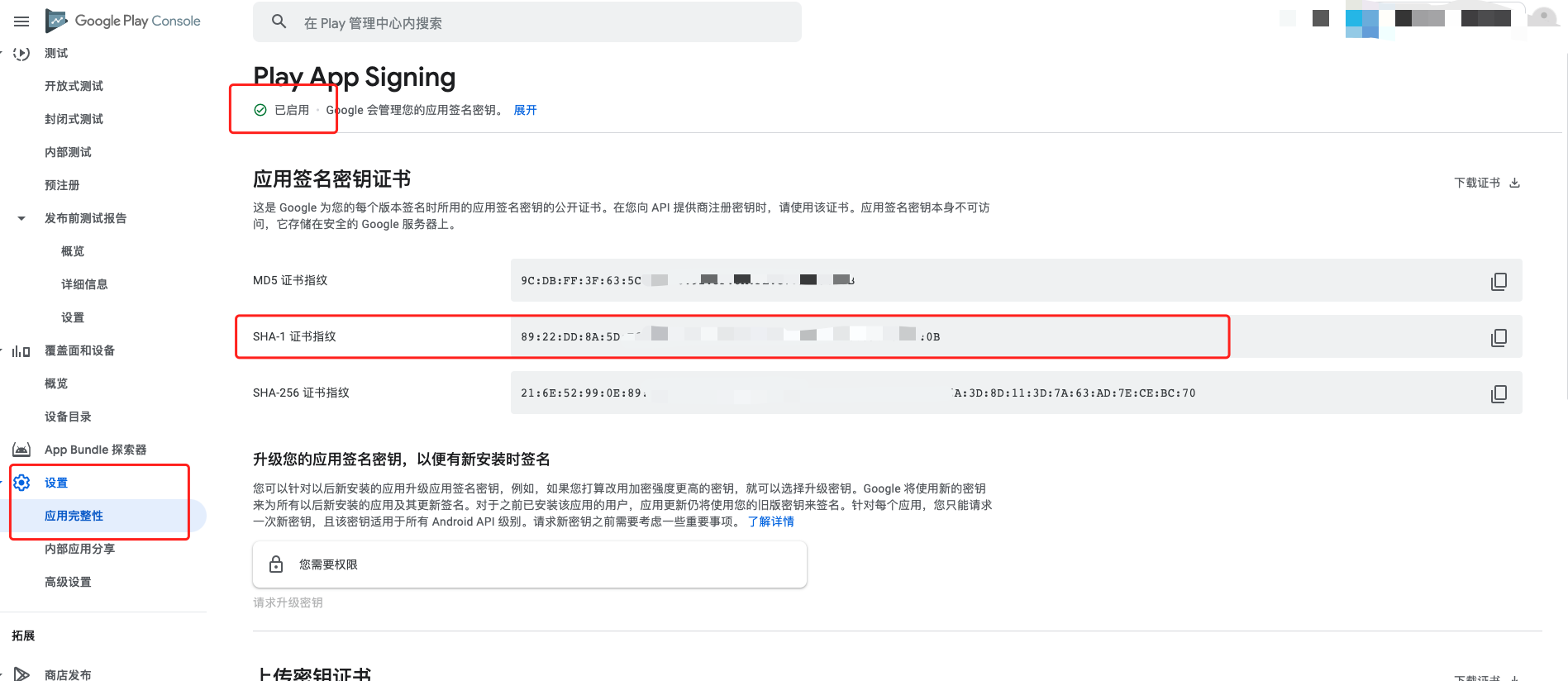Open the hamburger navigation menu
1568x681 pixels.
pos(21,21)
